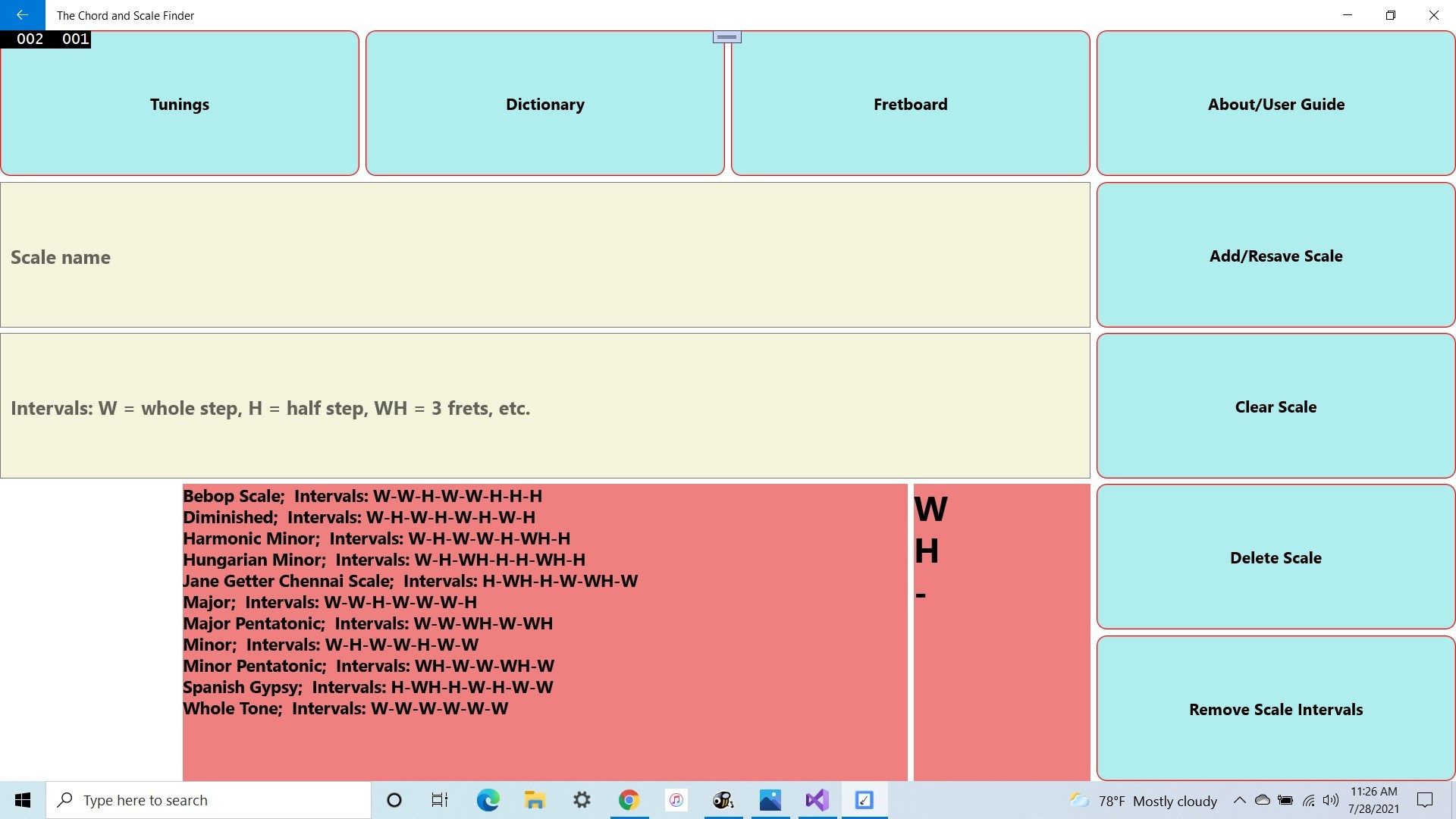Focus the Scale name input field

pyautogui.click(x=545, y=255)
